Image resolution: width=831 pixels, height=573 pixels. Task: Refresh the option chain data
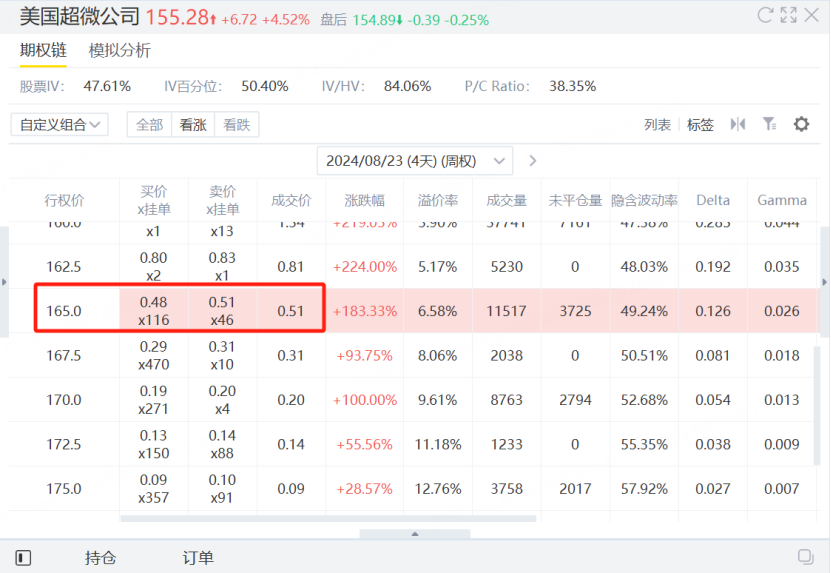(765, 15)
